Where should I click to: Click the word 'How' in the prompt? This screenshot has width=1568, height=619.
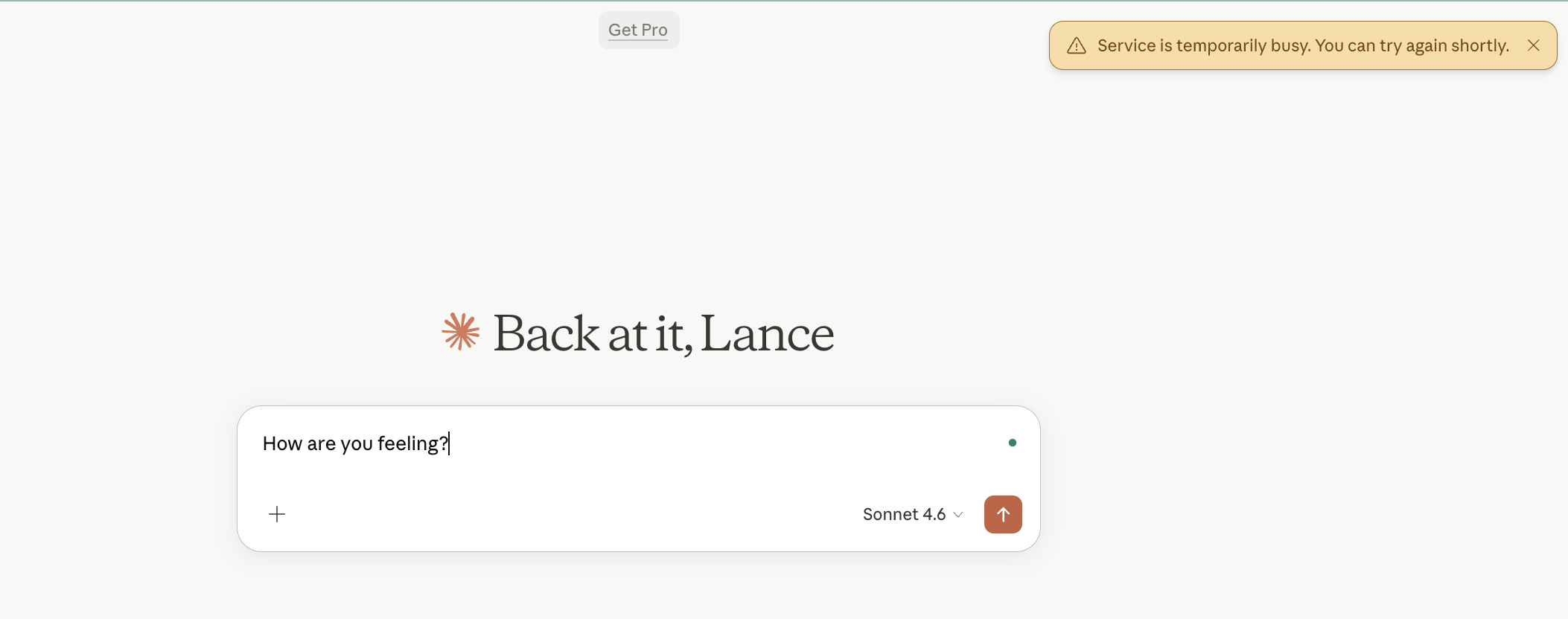[282, 444]
